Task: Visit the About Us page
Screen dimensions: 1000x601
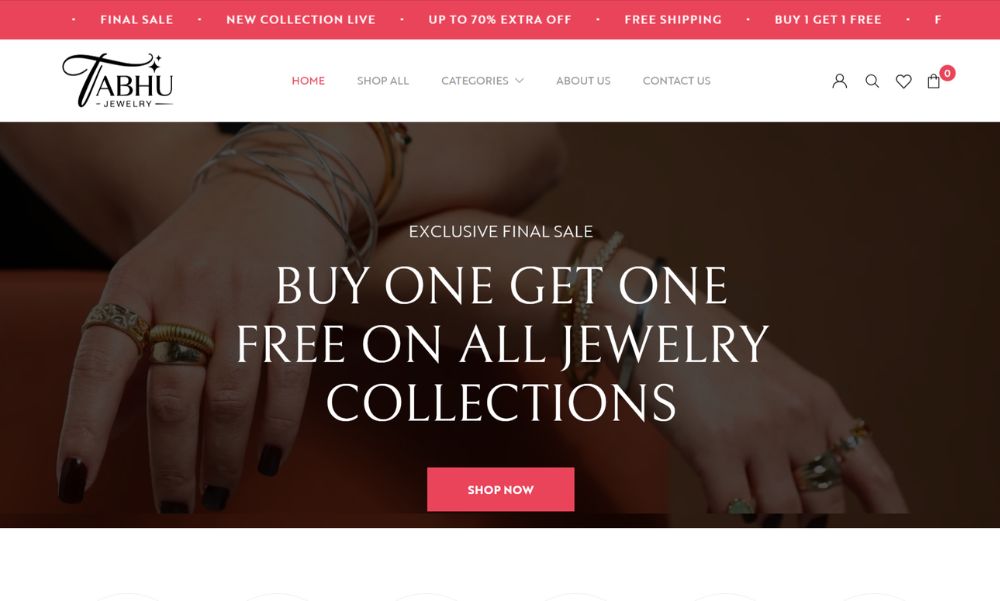Action: click(583, 80)
